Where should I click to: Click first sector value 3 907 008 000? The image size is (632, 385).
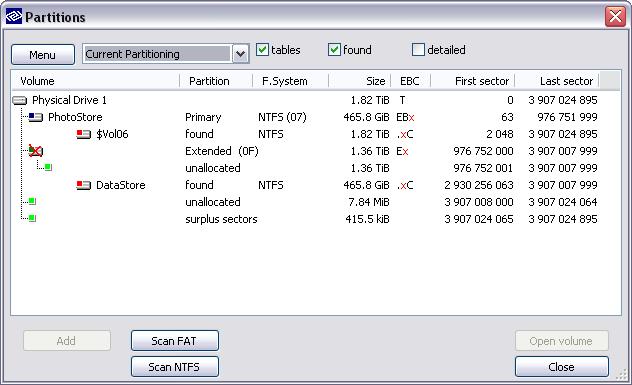click(x=479, y=202)
